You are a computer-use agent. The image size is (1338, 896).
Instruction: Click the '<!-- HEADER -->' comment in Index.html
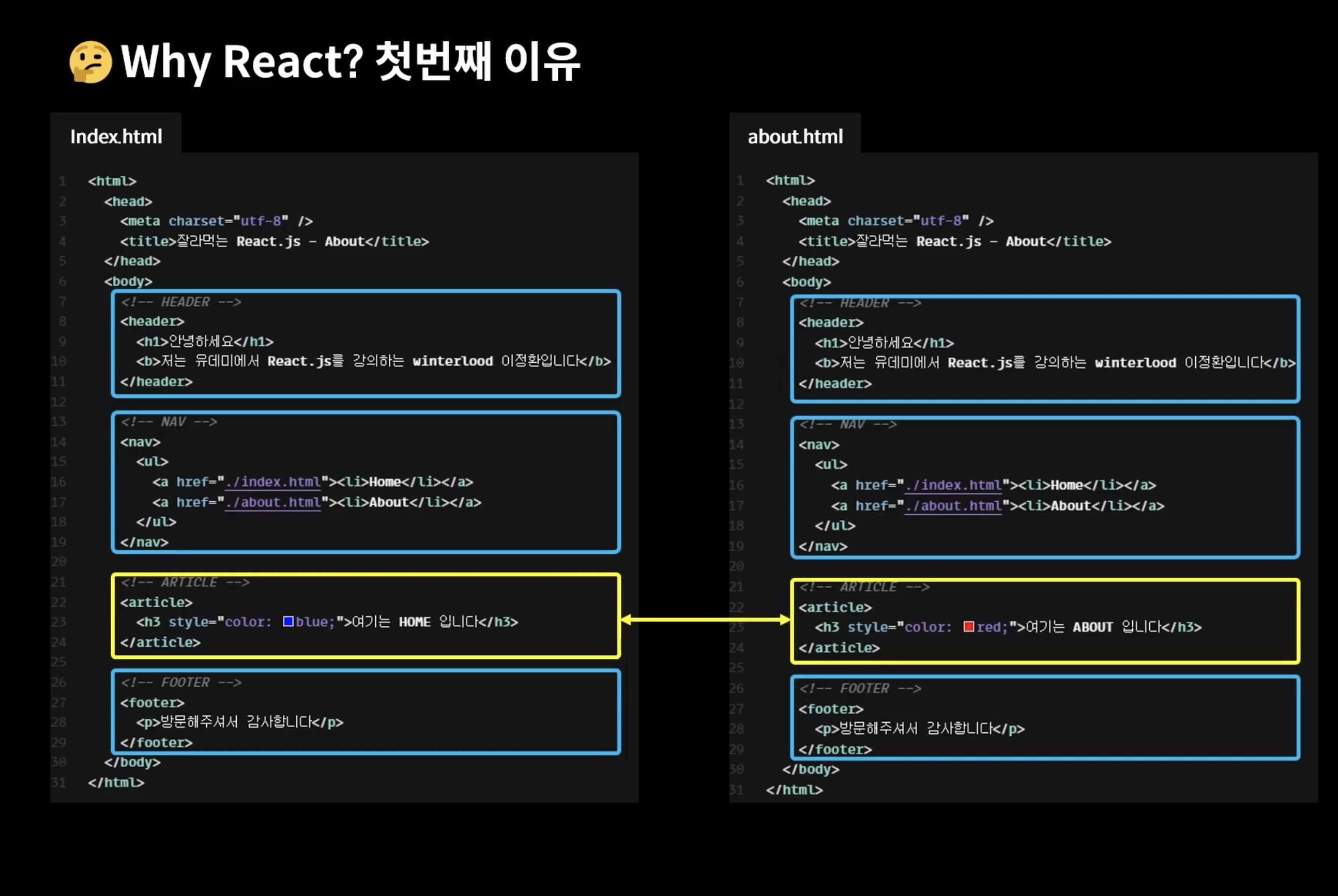pyautogui.click(x=180, y=302)
